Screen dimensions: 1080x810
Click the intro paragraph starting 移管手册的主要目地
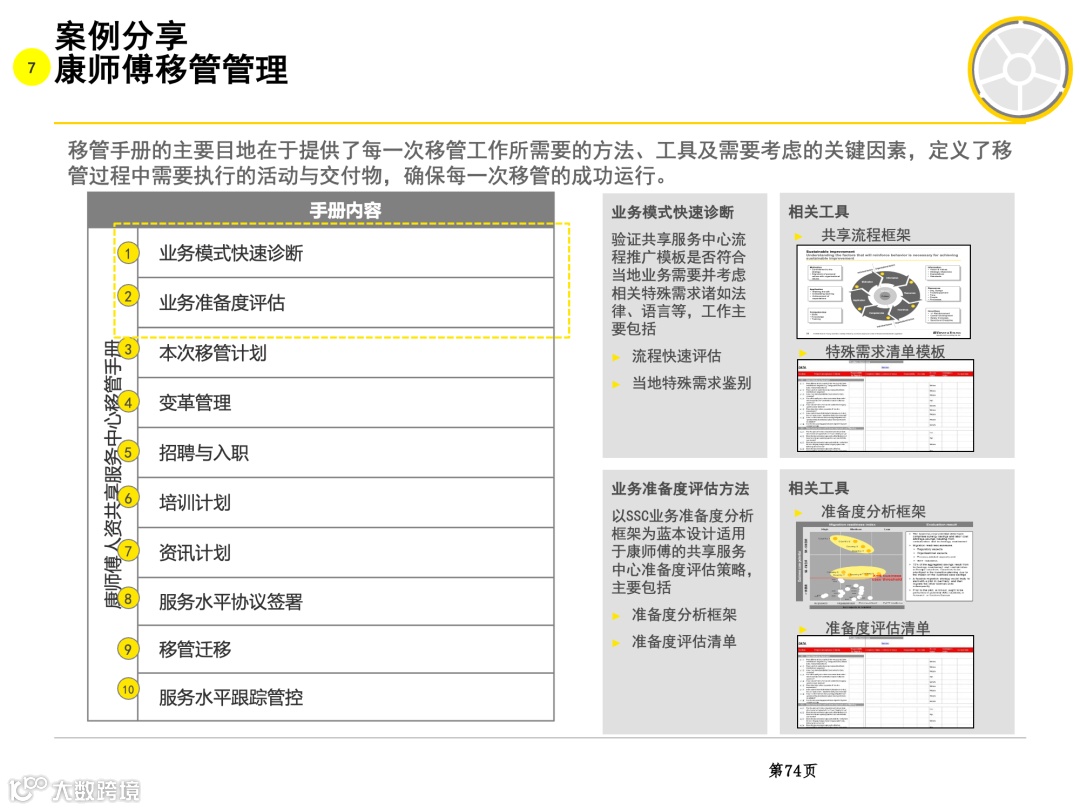[539, 163]
